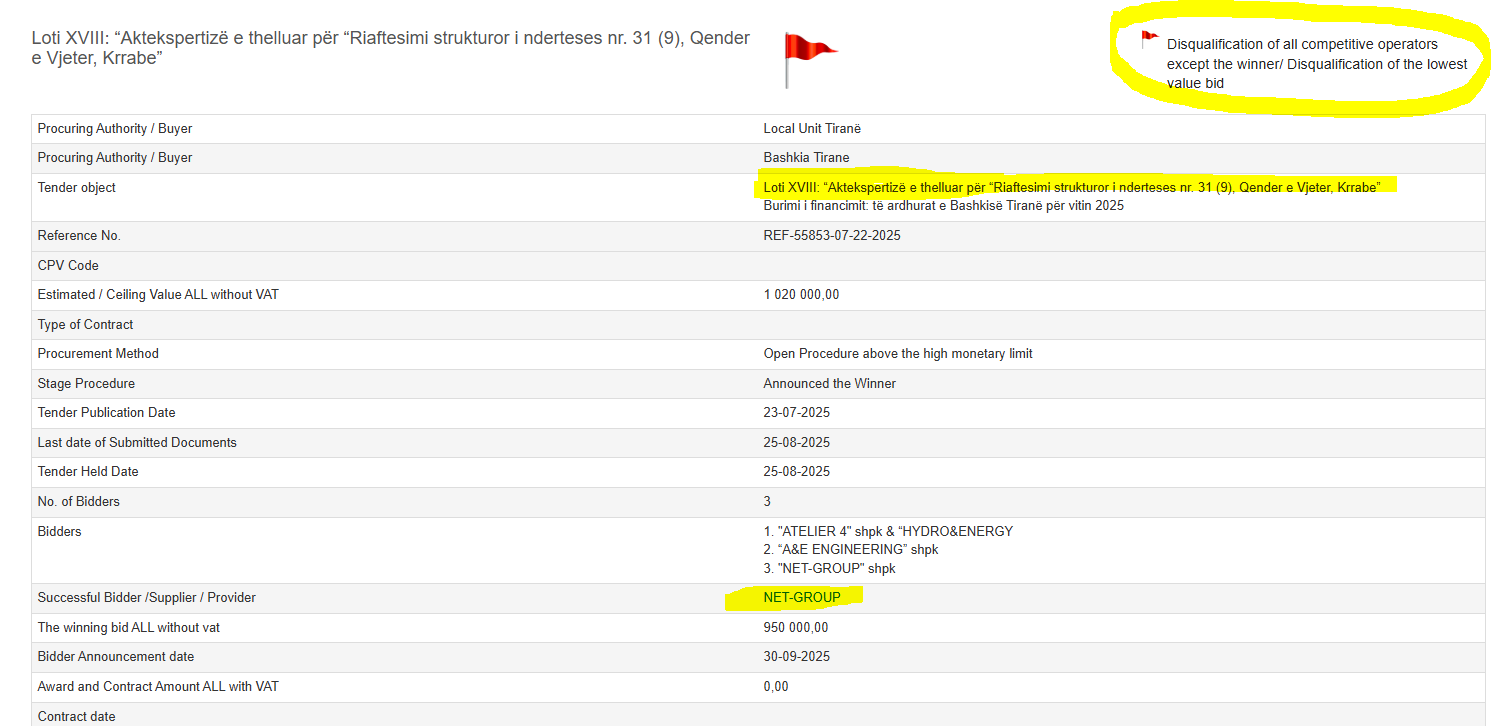Click the disqualification red flag description text
Screen dimensions: 1491x726
tap(1316, 64)
